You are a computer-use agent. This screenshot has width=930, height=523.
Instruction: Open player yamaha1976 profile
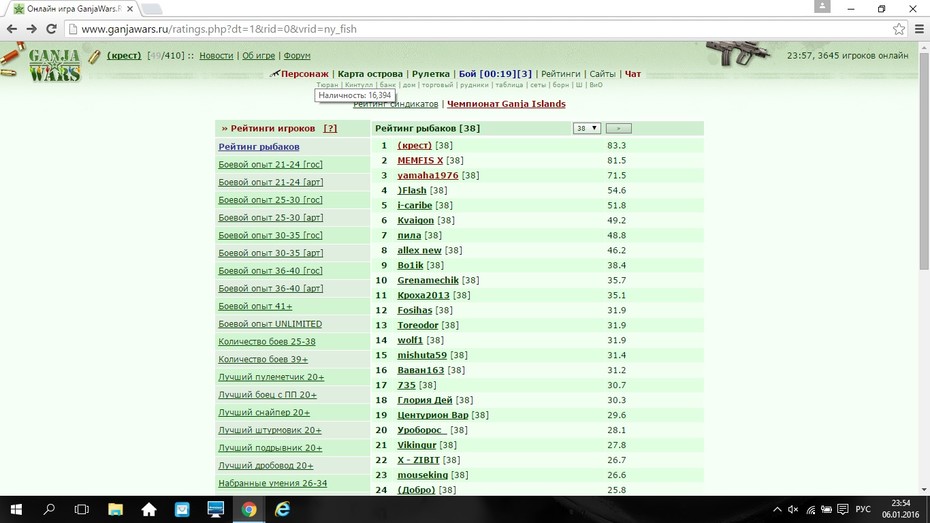click(x=428, y=176)
